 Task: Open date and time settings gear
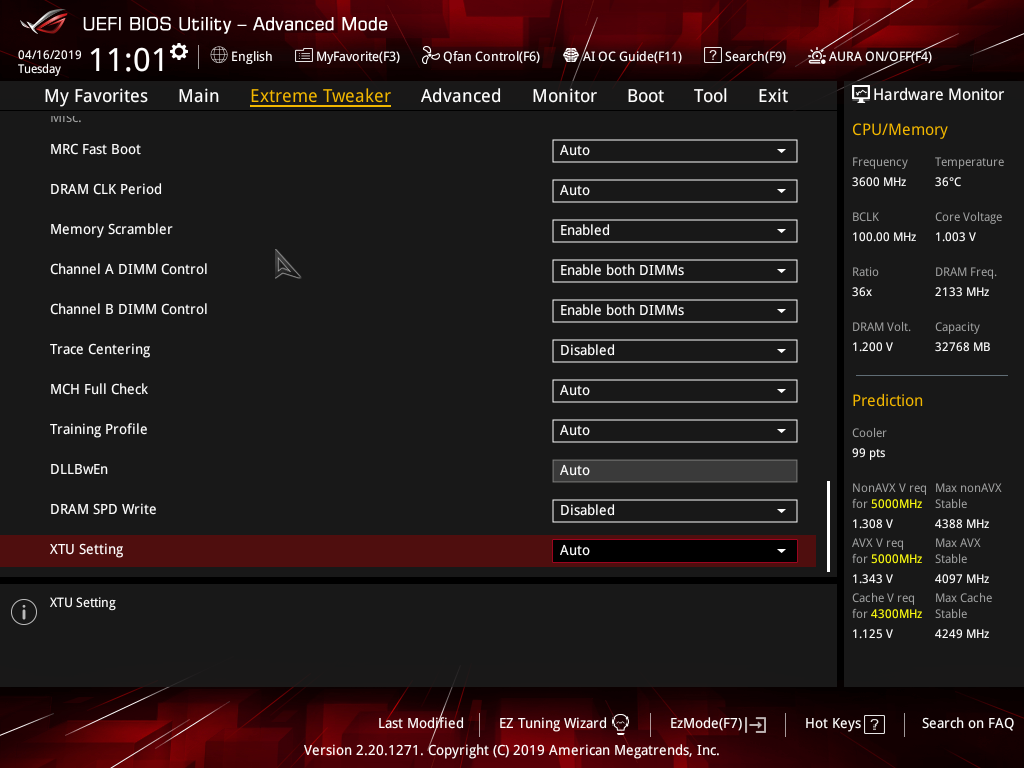178,52
